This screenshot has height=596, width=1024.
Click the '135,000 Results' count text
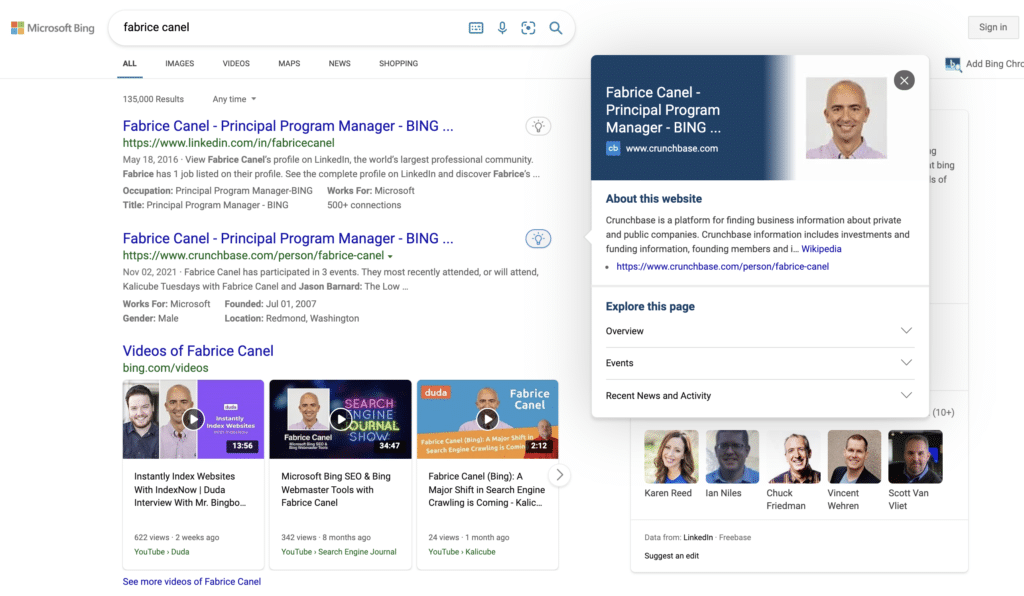coord(153,99)
